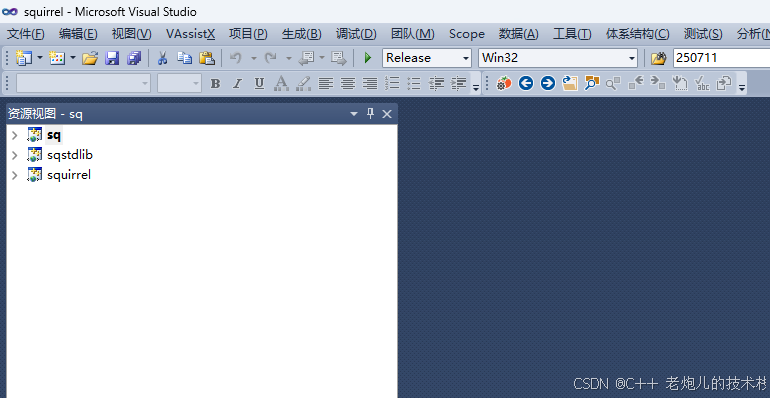Toggle right text alignment
This screenshot has height=398, width=770.
tap(370, 84)
